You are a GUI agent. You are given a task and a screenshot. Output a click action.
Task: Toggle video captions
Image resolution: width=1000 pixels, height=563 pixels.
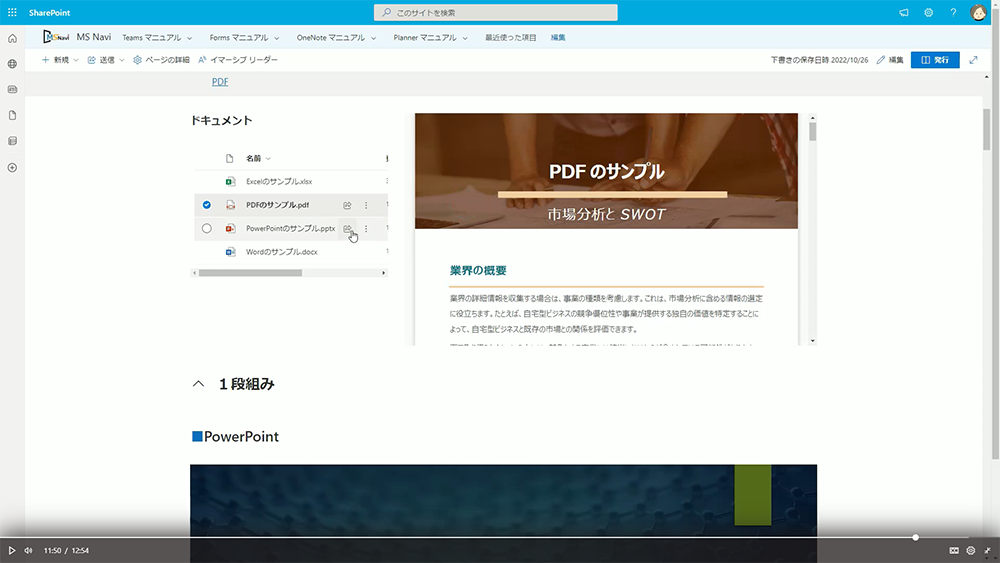(953, 550)
